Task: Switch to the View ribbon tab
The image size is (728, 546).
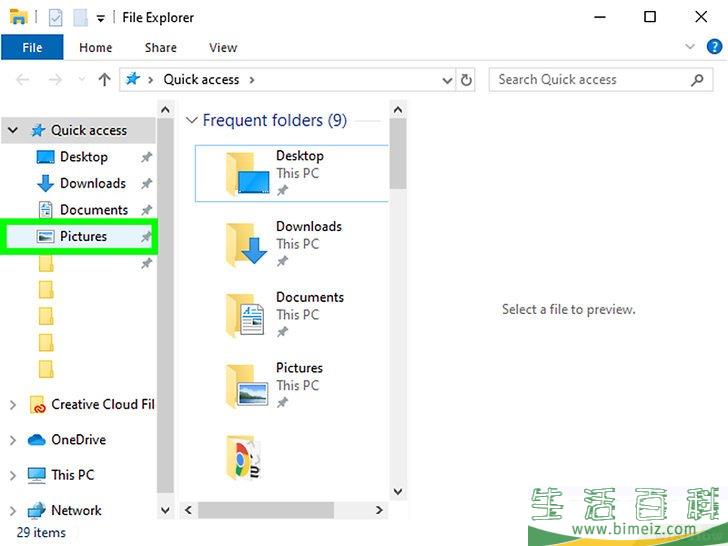Action: coord(223,47)
